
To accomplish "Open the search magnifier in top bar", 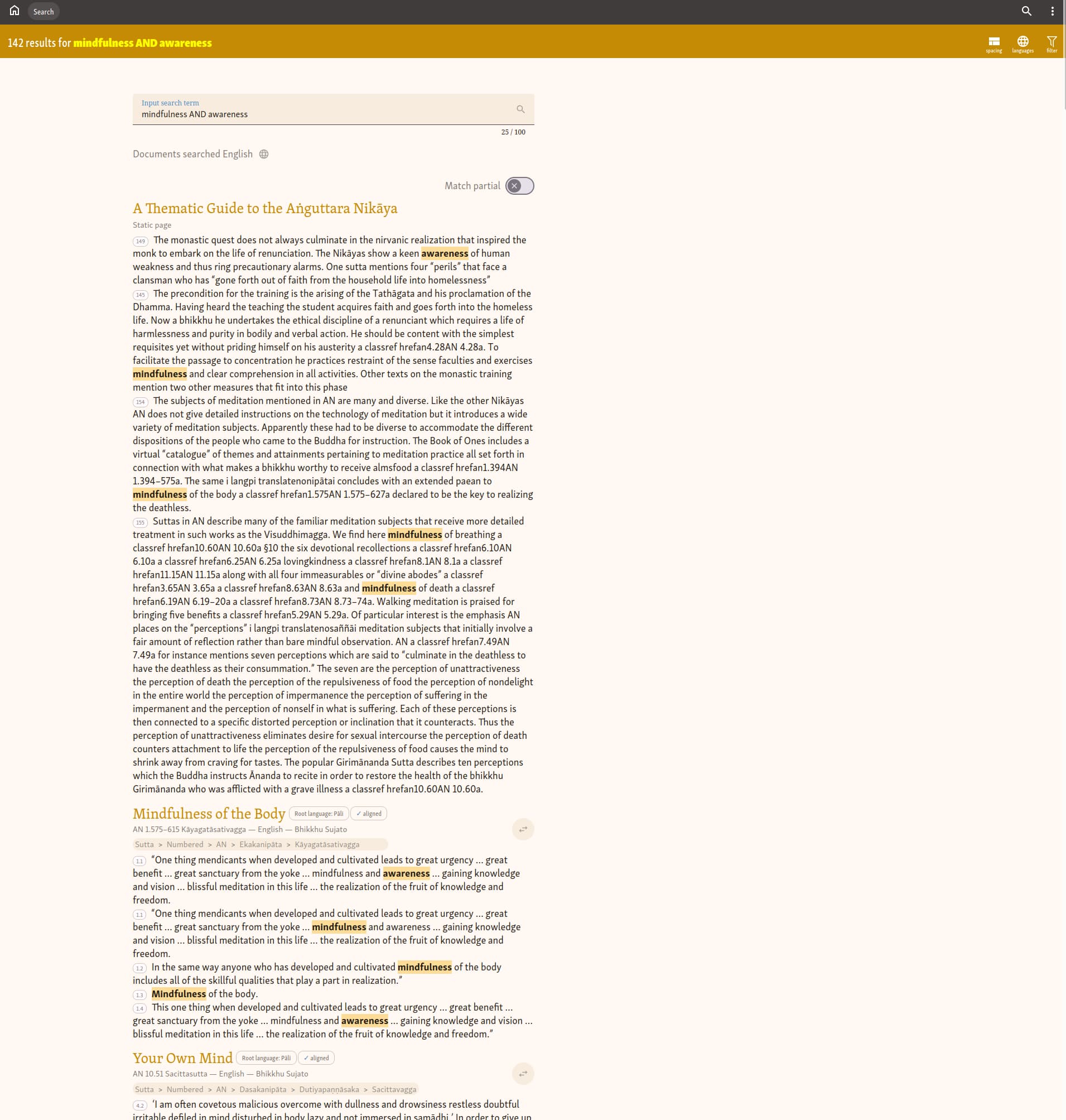I will coord(1026,11).
